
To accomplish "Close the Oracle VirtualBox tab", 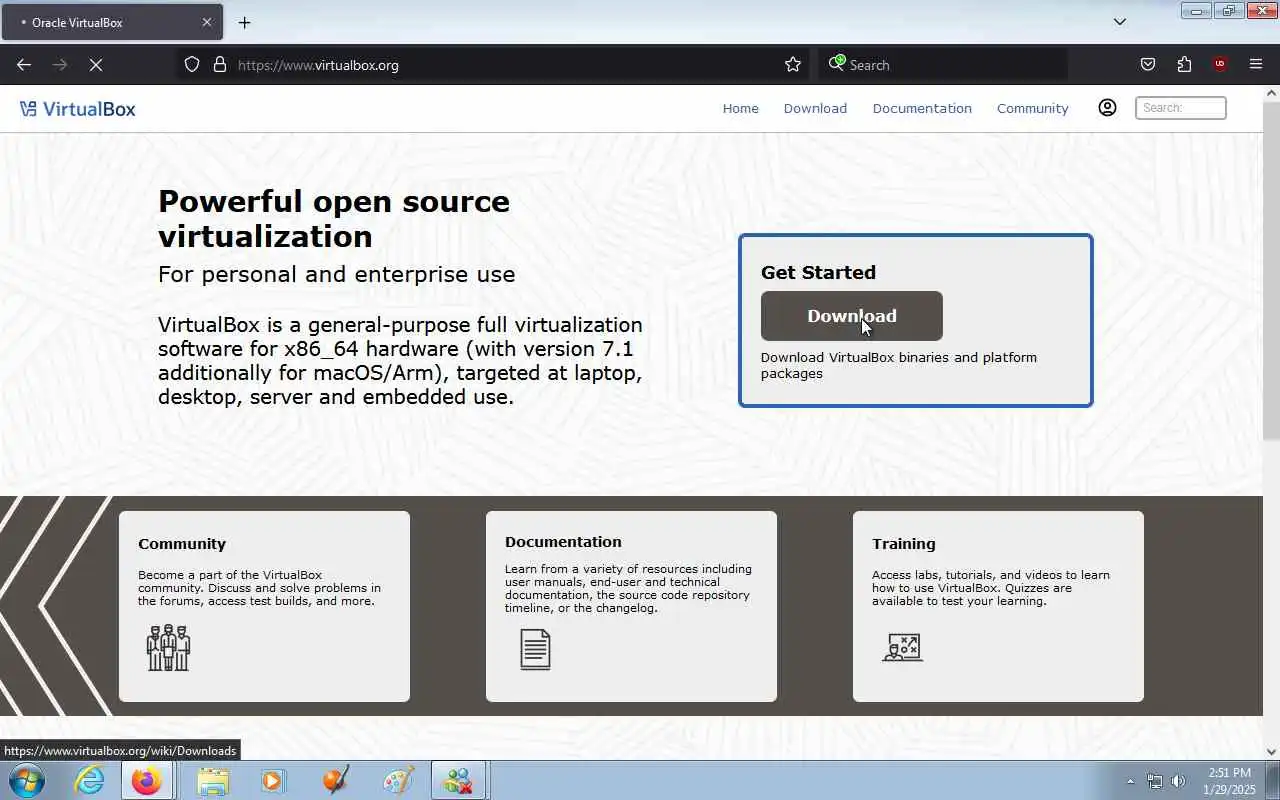I will (207, 22).
